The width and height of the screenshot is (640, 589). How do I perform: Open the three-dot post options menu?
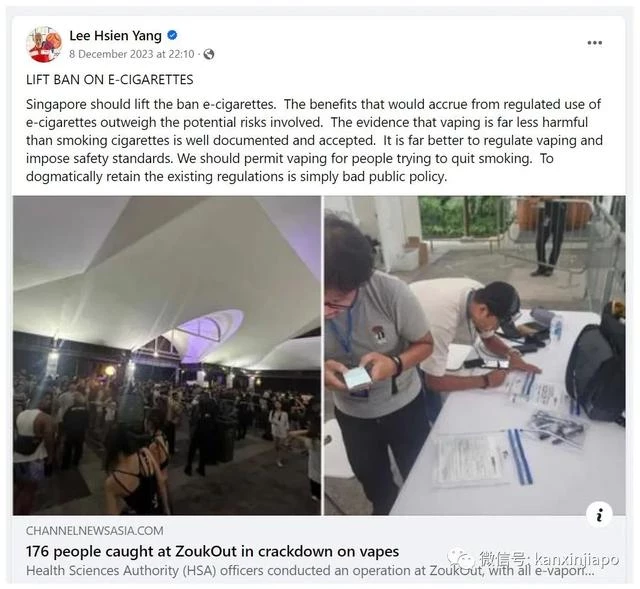tap(594, 43)
